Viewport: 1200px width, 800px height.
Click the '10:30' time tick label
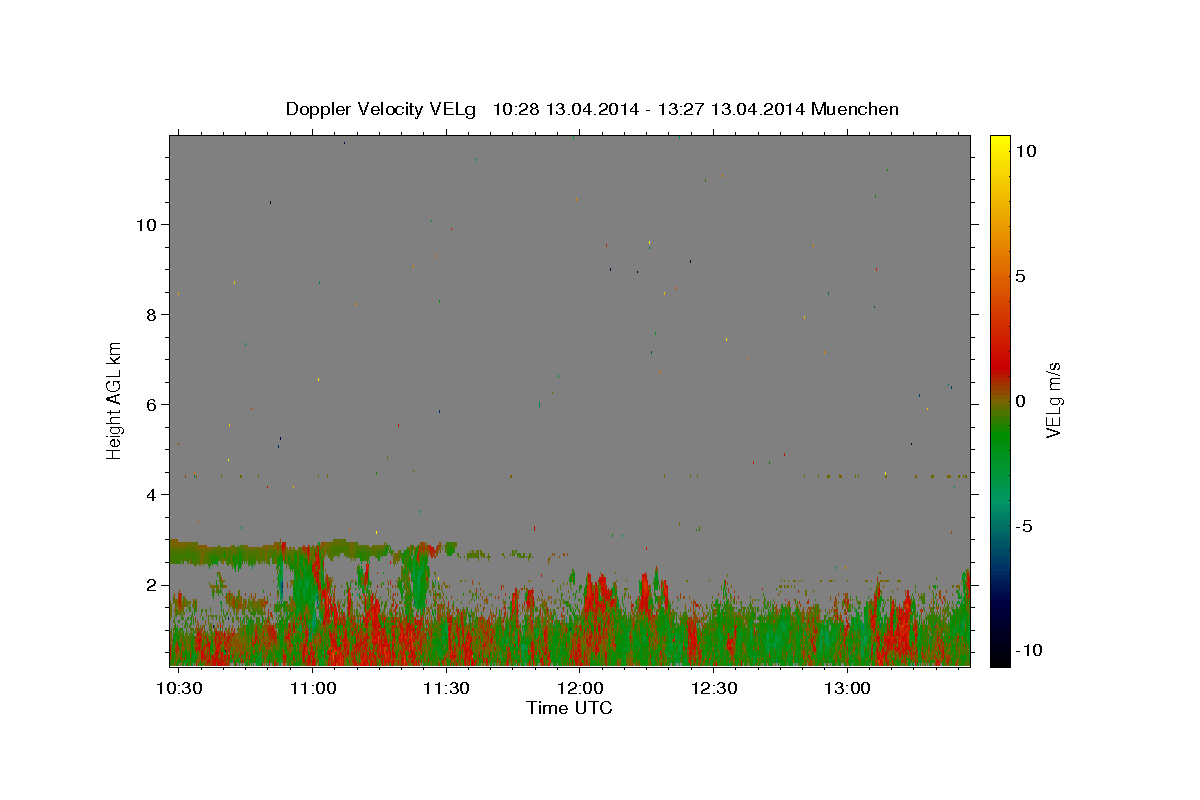[181, 689]
